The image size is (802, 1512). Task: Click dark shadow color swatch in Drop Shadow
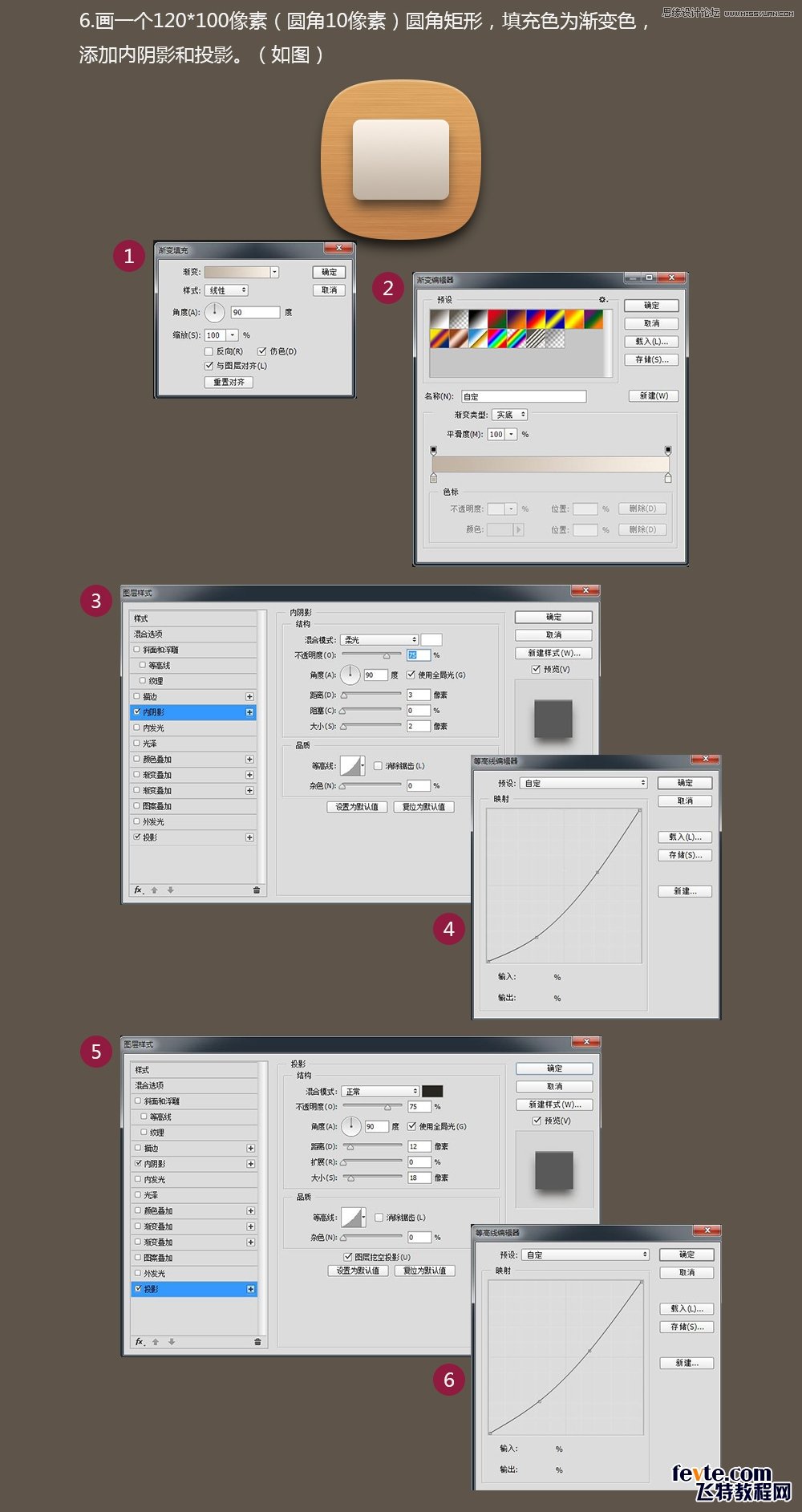tap(432, 1092)
